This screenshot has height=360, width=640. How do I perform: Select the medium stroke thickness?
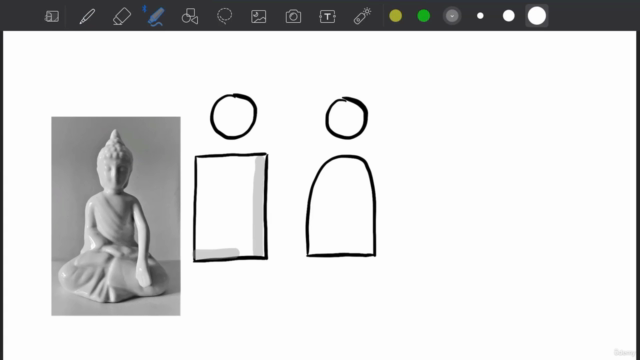point(509,16)
